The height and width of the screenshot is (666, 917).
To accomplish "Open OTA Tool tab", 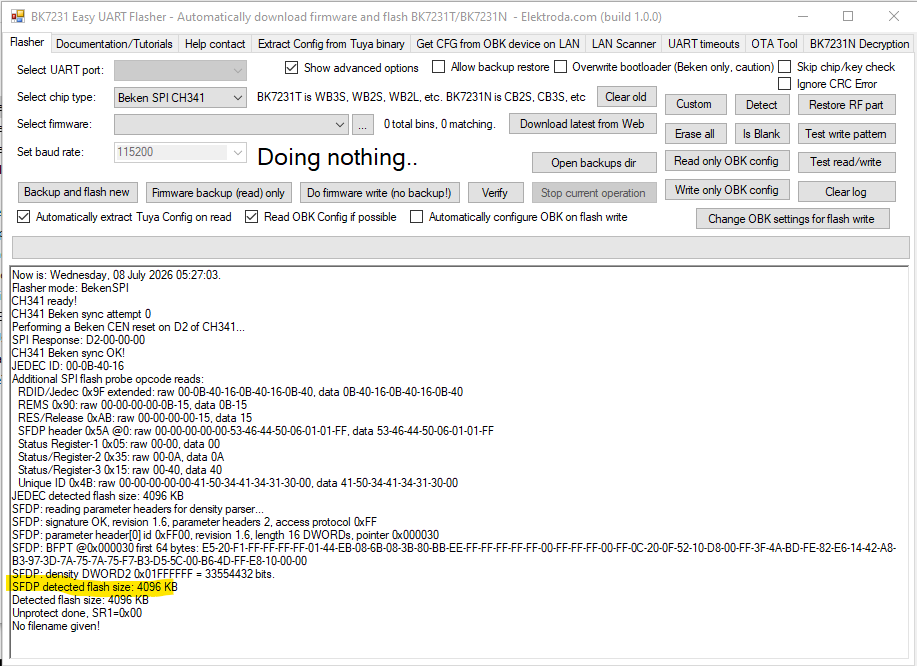I will coord(774,44).
